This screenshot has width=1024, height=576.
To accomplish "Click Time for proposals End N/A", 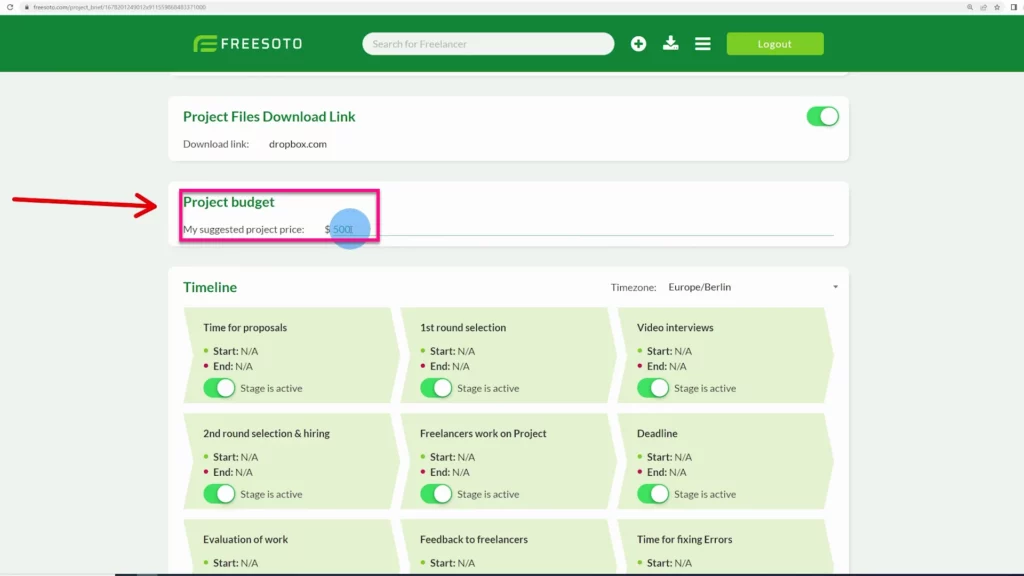I will click(x=232, y=366).
